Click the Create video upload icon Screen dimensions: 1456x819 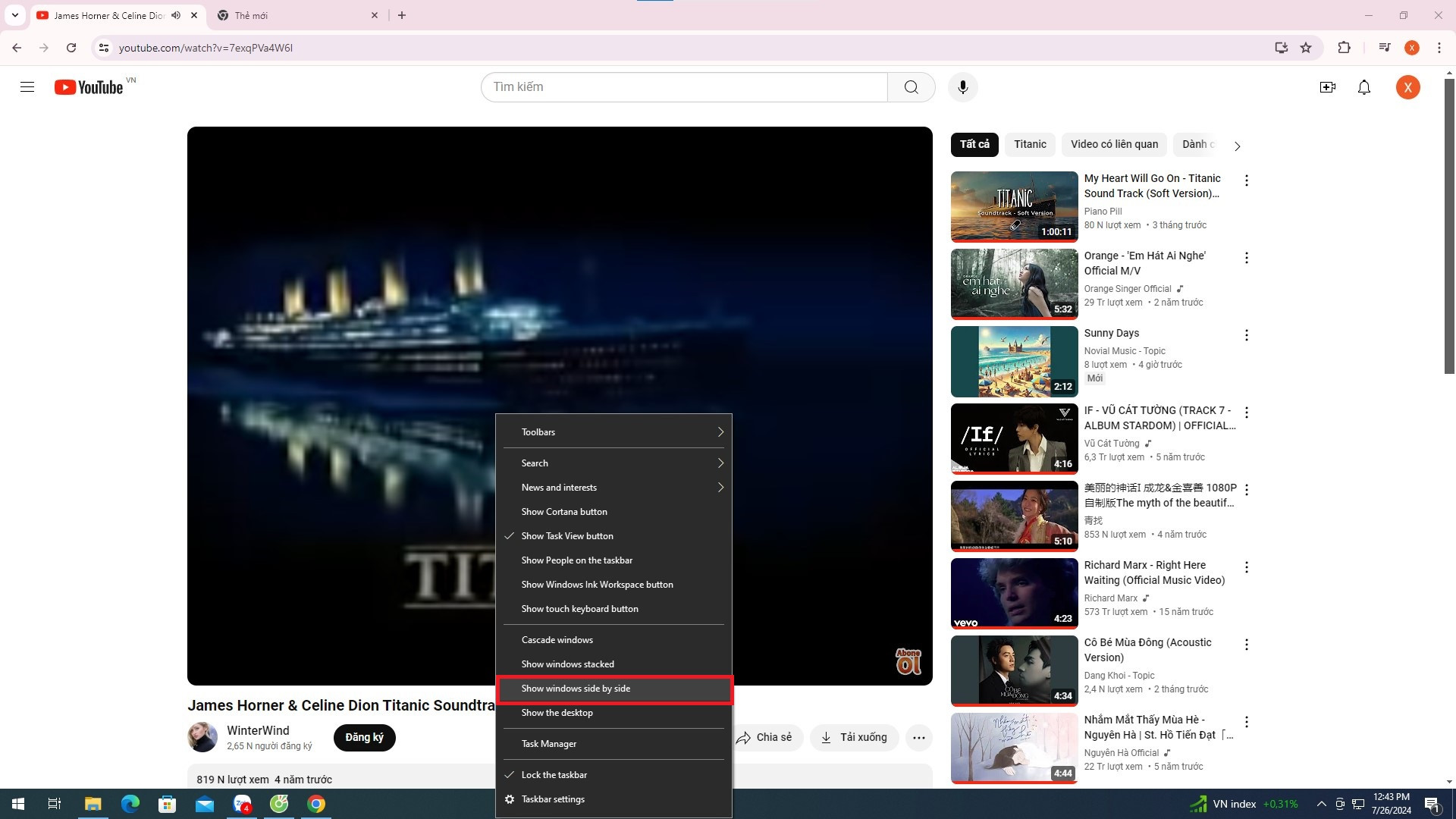(x=1327, y=87)
